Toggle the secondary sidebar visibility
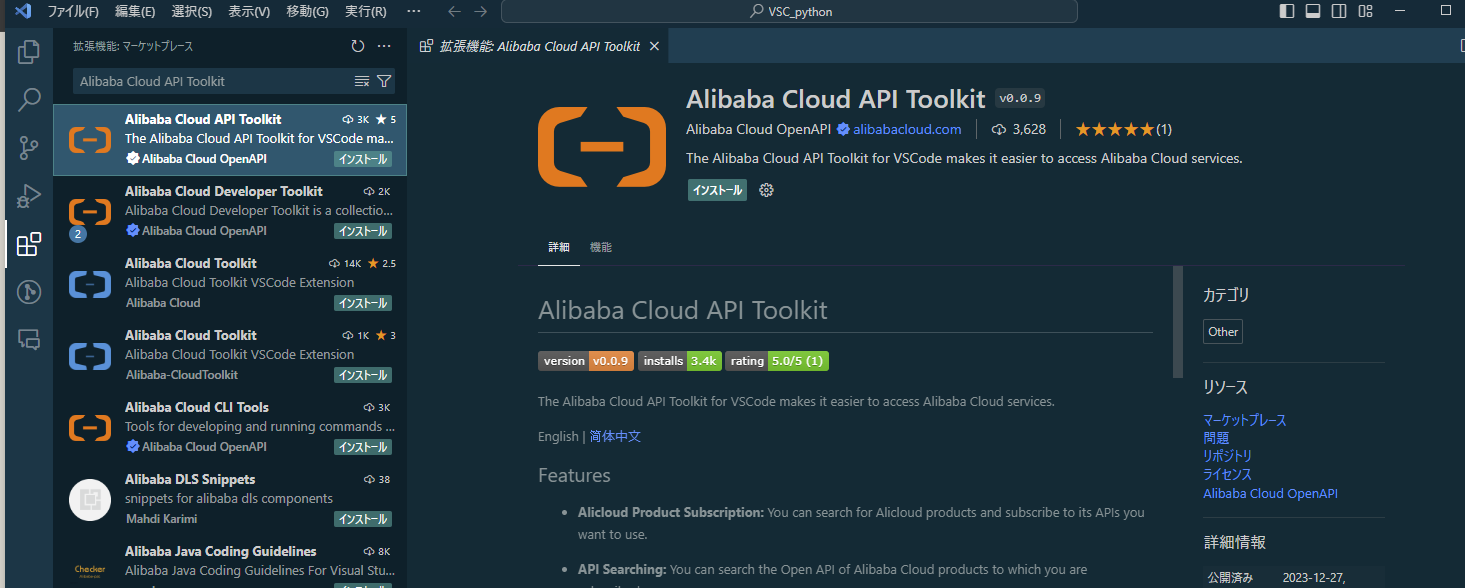 pyautogui.click(x=1339, y=11)
